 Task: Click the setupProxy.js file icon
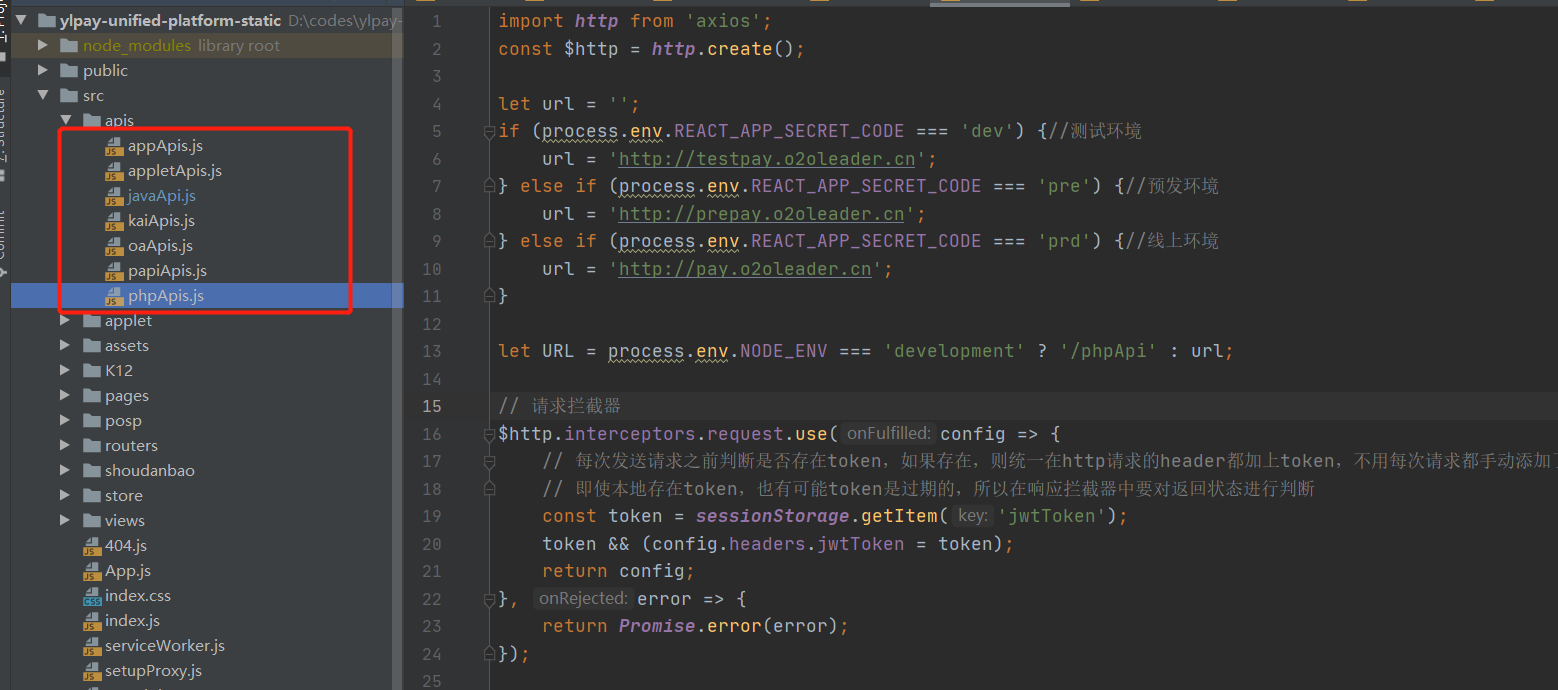click(92, 671)
